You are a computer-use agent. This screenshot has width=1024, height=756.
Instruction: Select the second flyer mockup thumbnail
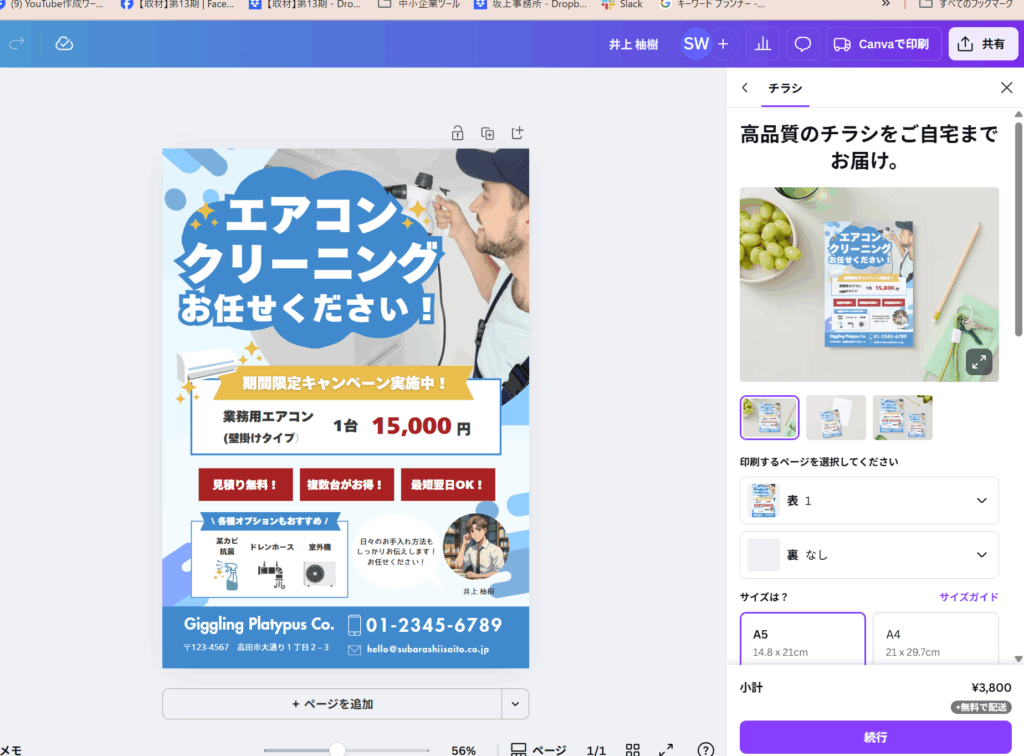[836, 417]
